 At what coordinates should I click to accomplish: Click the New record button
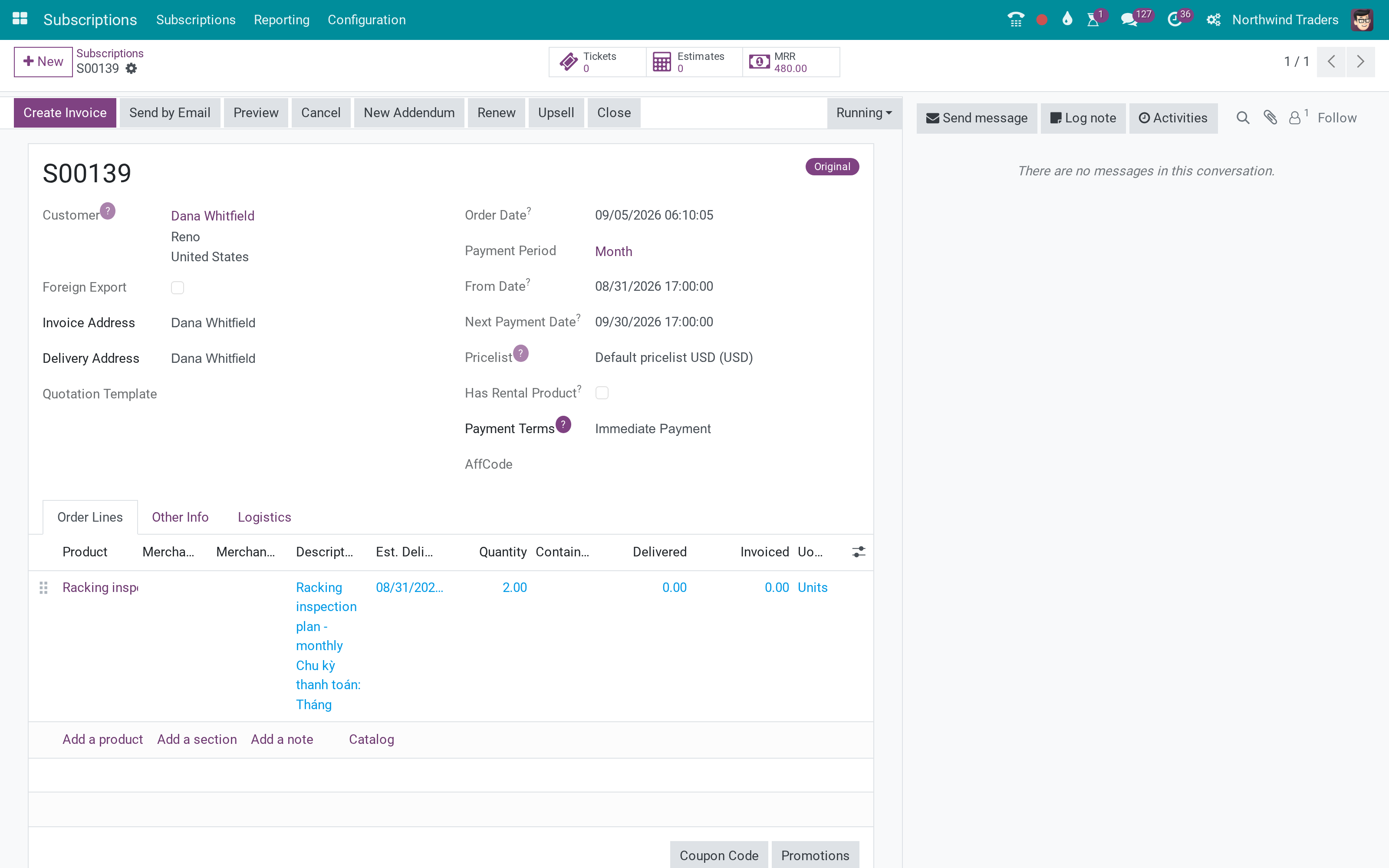43,62
